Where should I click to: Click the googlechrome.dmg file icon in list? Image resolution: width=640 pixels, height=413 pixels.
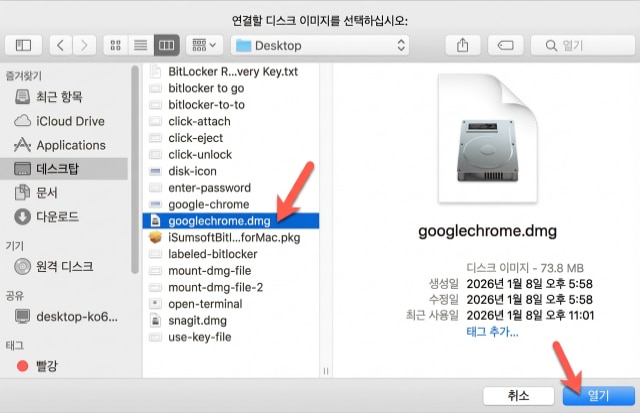(x=155, y=221)
